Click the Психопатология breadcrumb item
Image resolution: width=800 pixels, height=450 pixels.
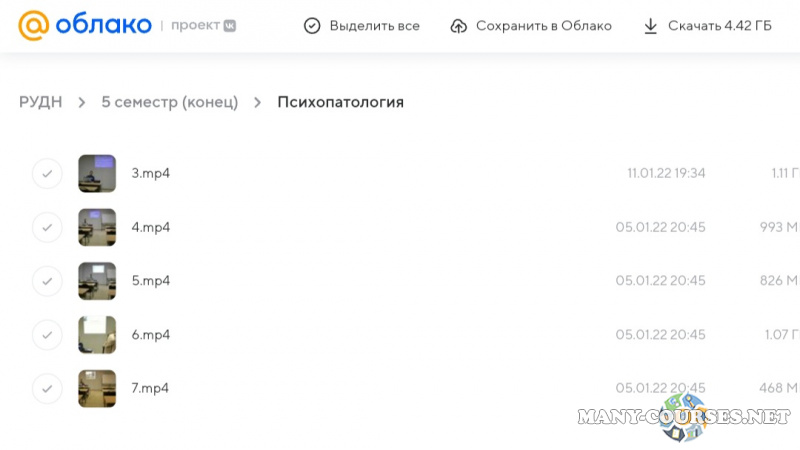point(340,102)
